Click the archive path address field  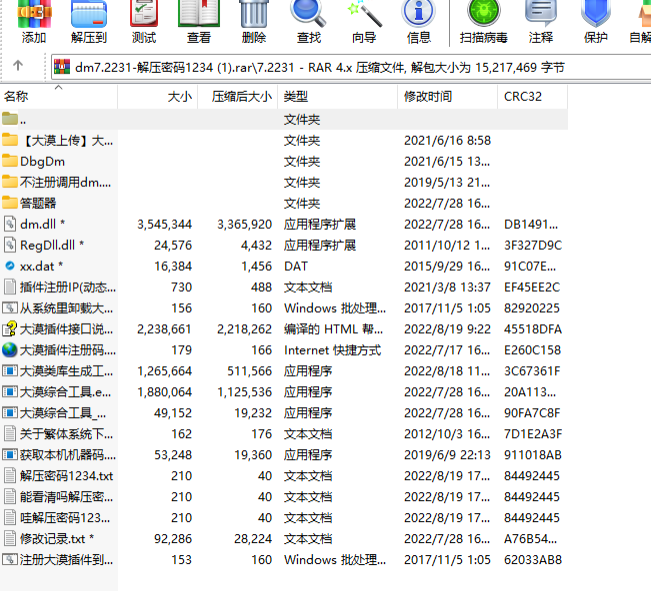click(x=351, y=67)
